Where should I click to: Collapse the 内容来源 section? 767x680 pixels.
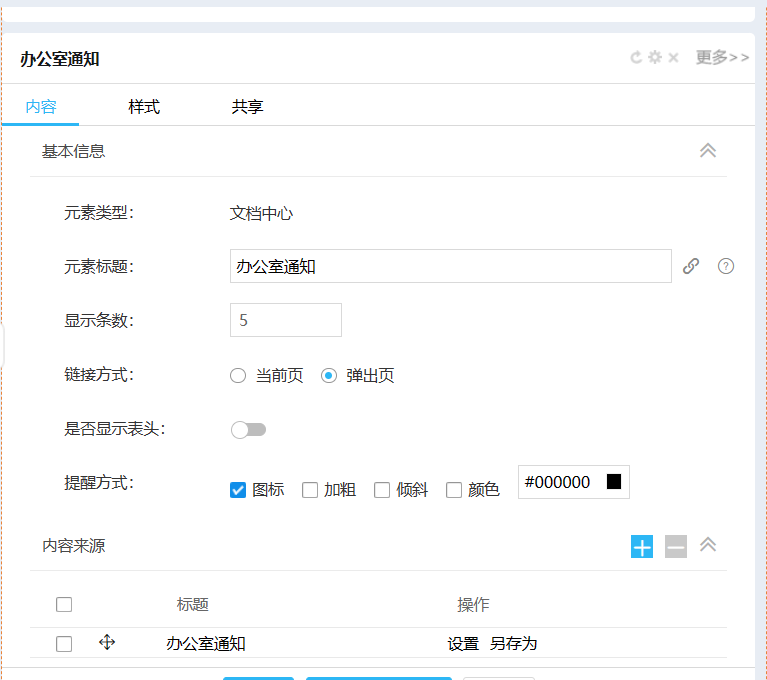tap(708, 545)
